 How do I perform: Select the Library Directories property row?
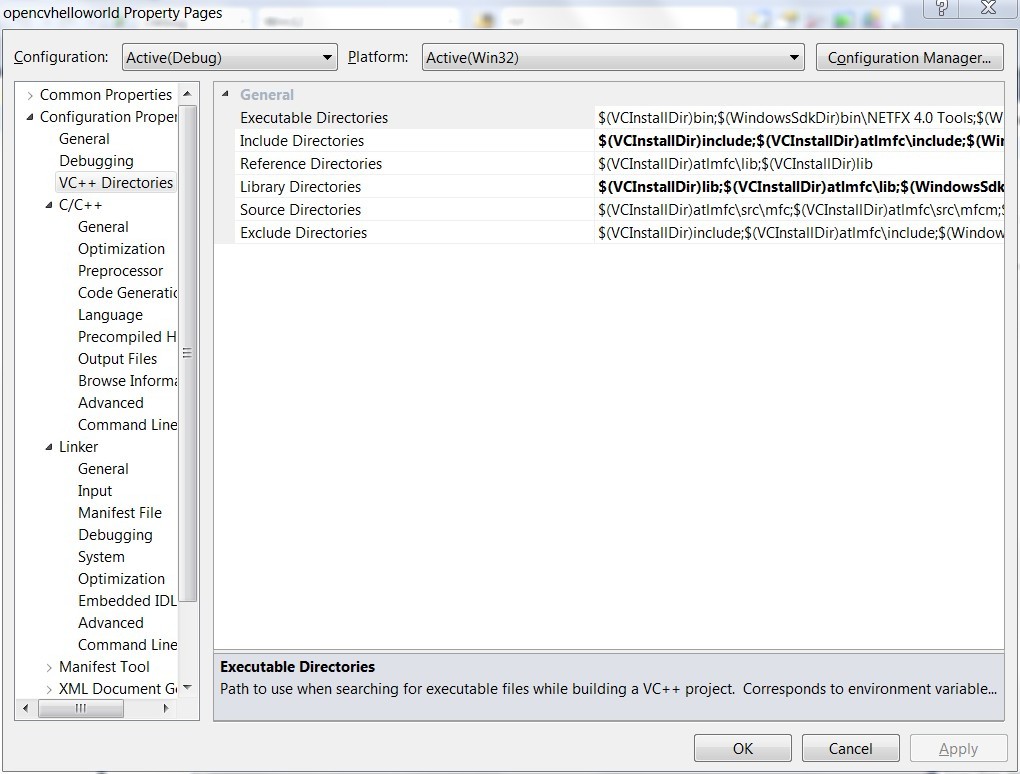click(x=300, y=186)
